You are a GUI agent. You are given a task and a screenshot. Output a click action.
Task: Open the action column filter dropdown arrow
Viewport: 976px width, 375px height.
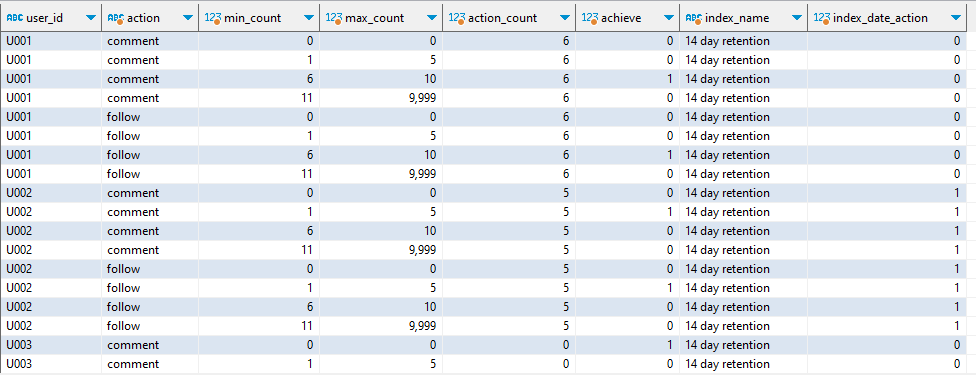[188, 19]
